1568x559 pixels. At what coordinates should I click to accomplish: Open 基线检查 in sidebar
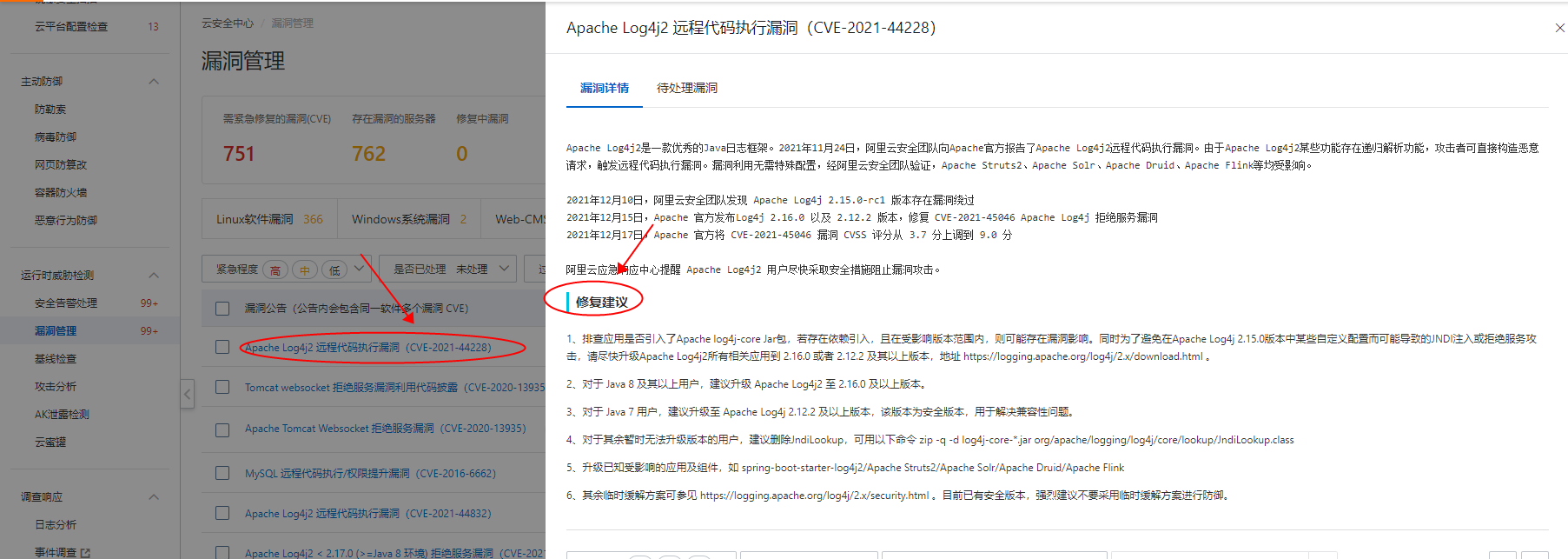[56, 359]
